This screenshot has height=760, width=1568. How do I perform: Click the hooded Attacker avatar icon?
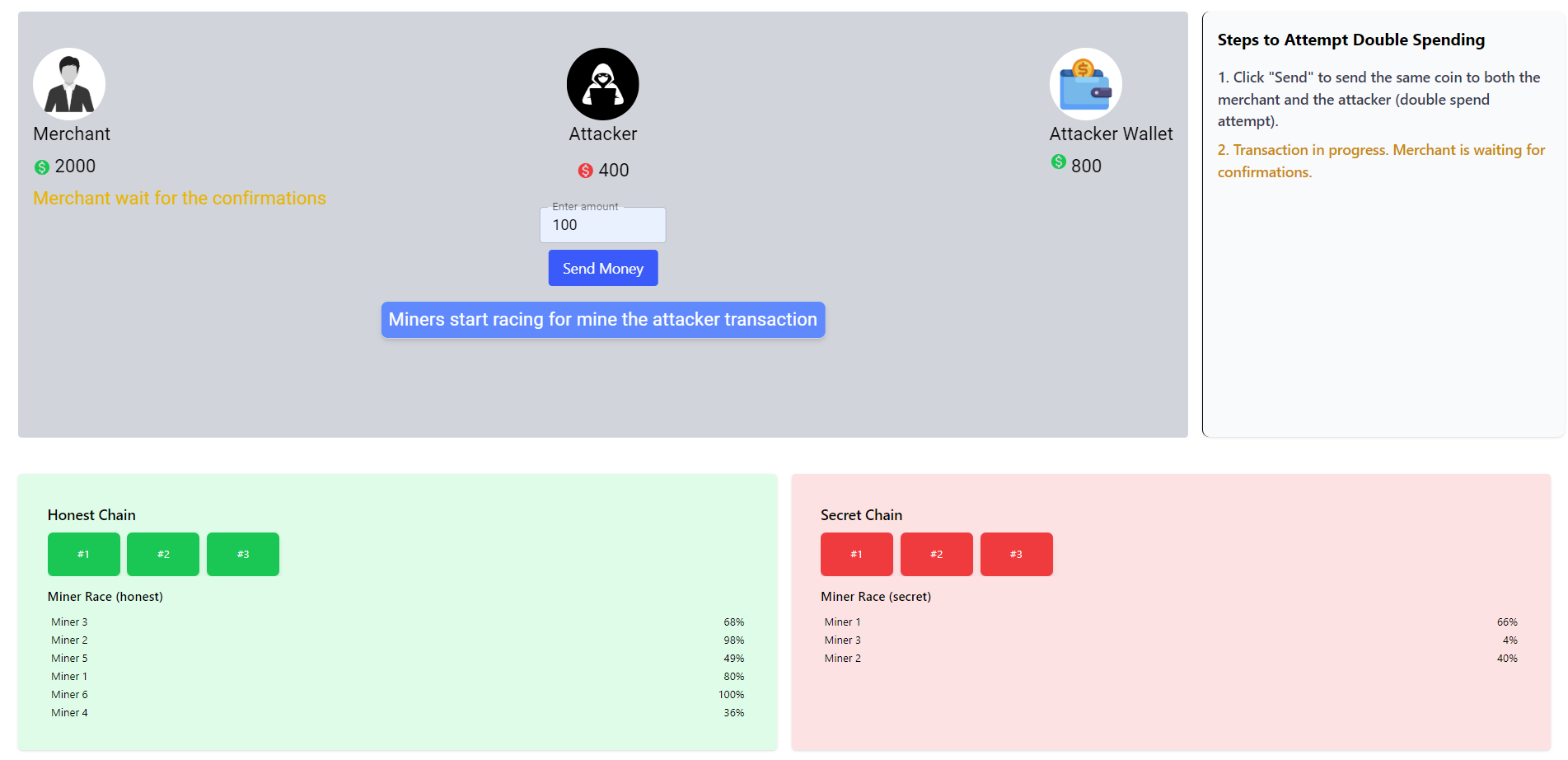click(602, 84)
